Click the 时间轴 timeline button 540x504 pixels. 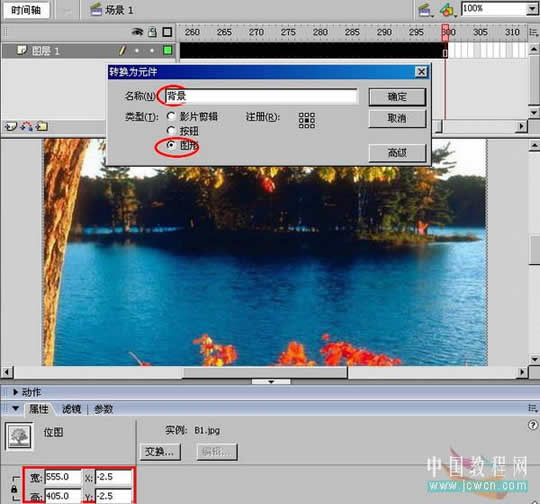(27, 10)
